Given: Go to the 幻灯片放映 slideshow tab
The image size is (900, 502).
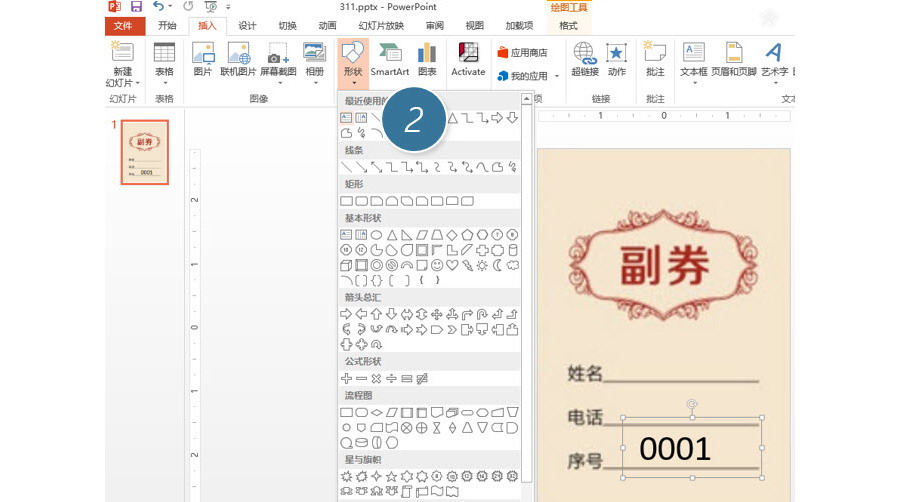Looking at the screenshot, I should 381,26.
